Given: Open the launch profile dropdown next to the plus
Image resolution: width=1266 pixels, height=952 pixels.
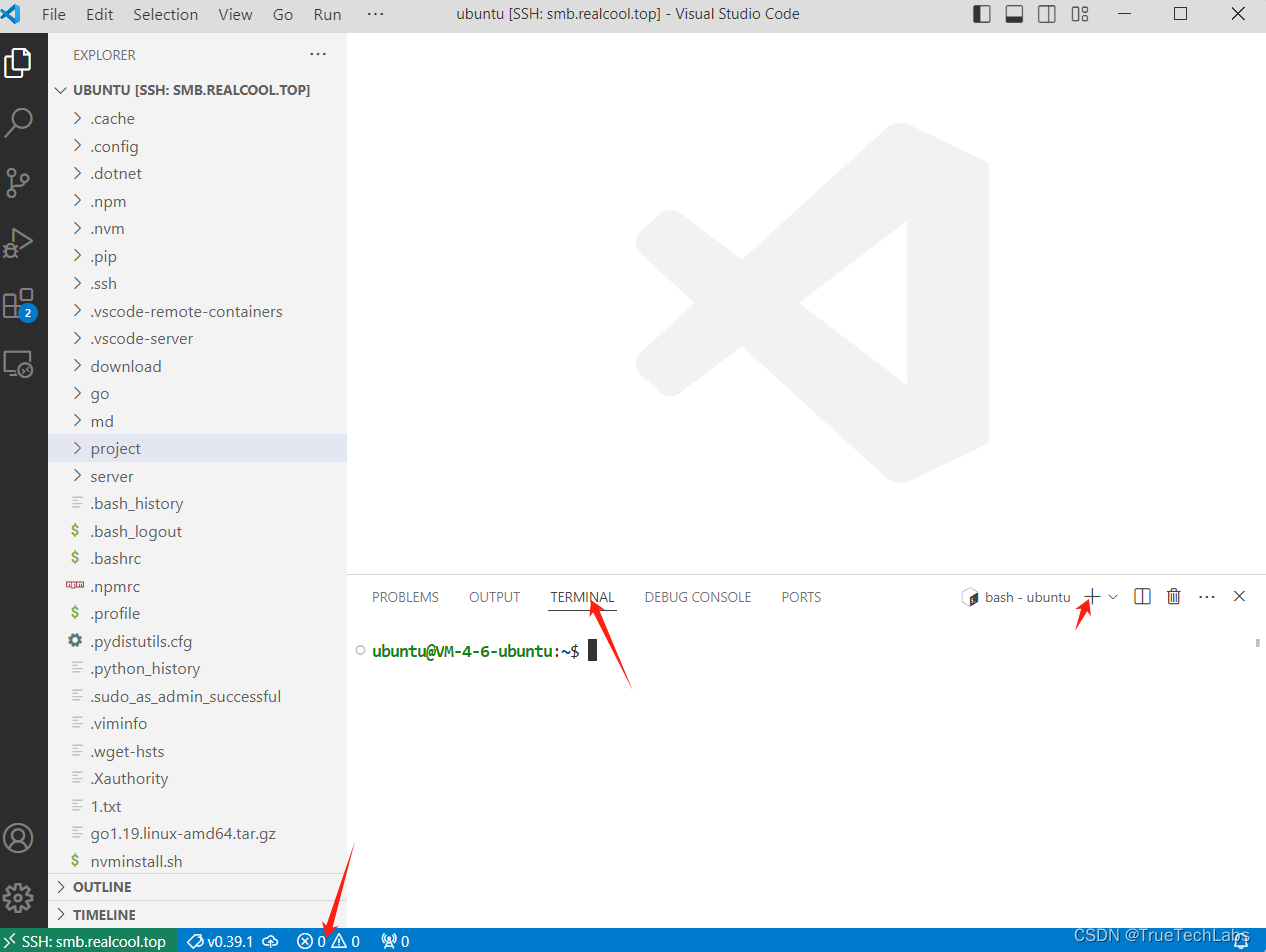Looking at the screenshot, I should click(1113, 597).
